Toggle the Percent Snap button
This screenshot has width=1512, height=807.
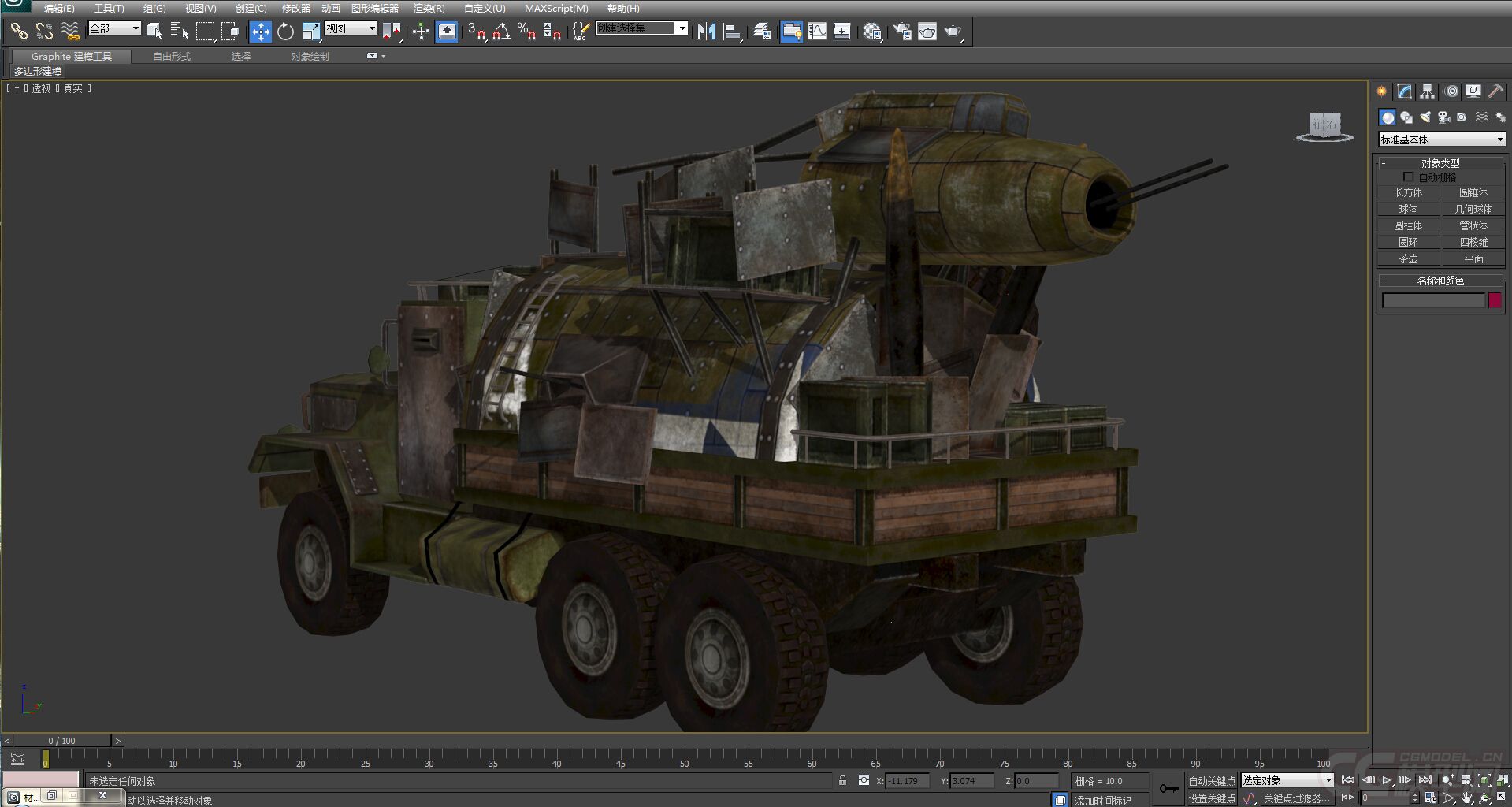[526, 31]
